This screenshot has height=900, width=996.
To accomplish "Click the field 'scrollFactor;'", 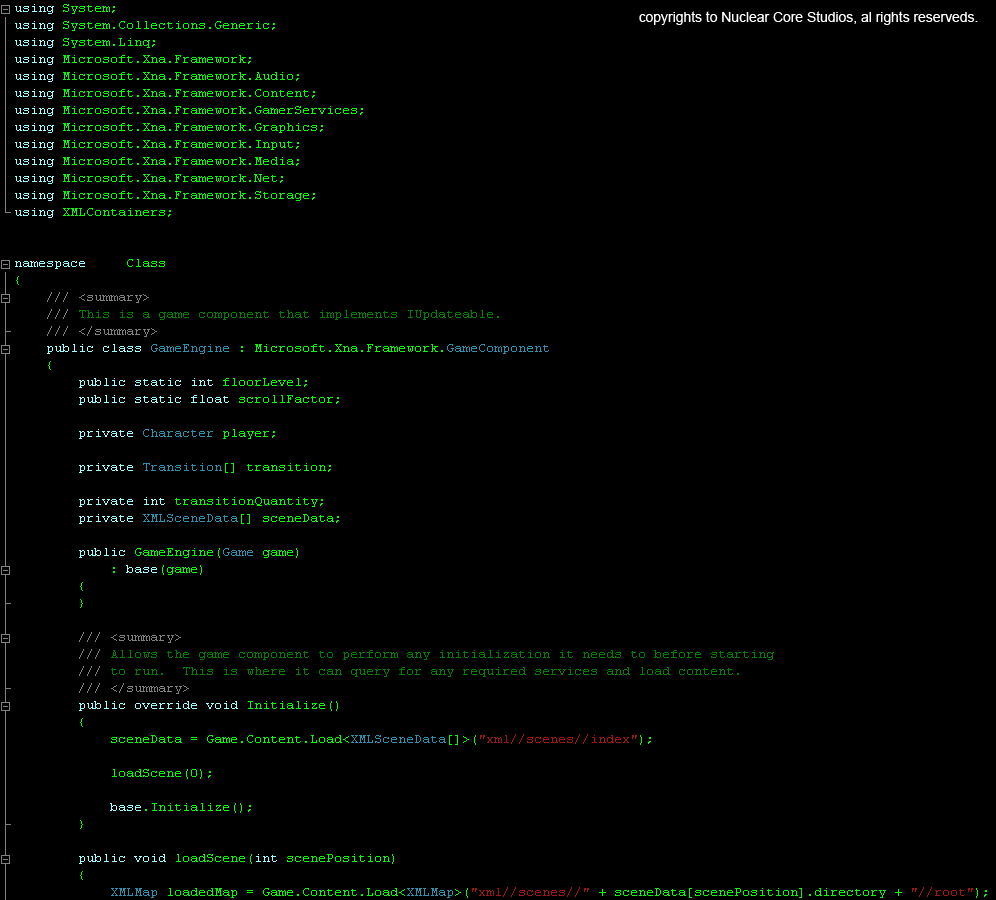I will [290, 400].
